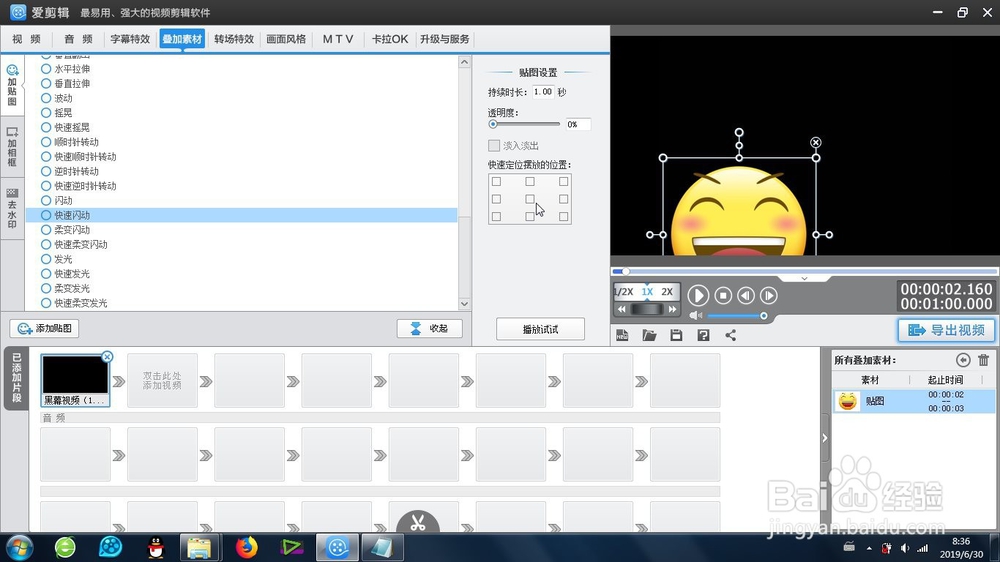Edit the 持续时长 duration field
The height and width of the screenshot is (562, 1000).
coord(543,92)
